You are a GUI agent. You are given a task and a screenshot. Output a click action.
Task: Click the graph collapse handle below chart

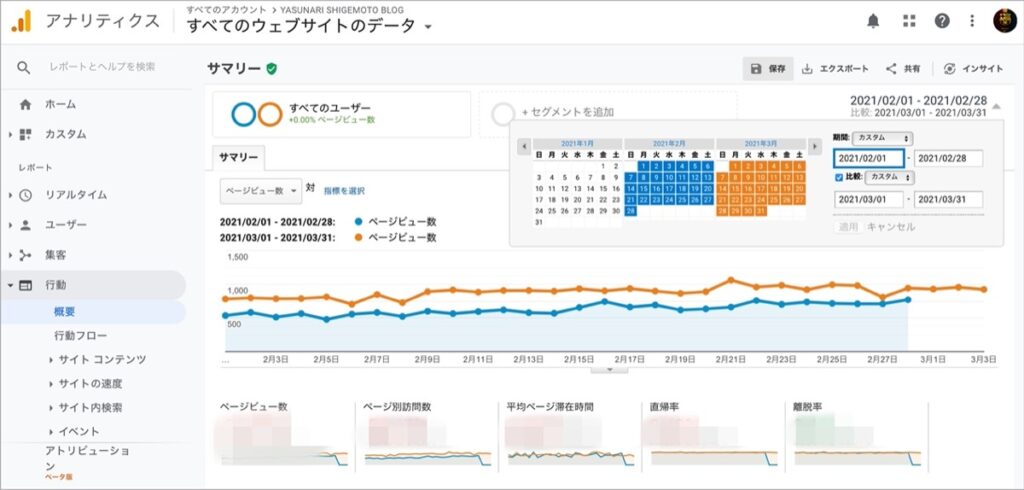point(609,369)
